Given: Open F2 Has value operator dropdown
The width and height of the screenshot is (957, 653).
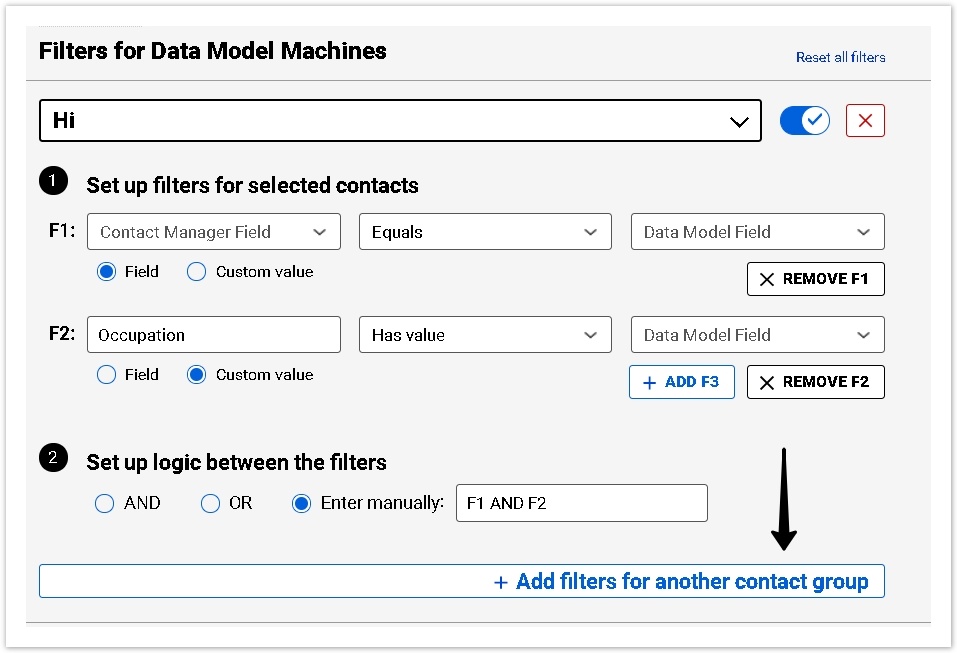Looking at the screenshot, I should coord(485,335).
